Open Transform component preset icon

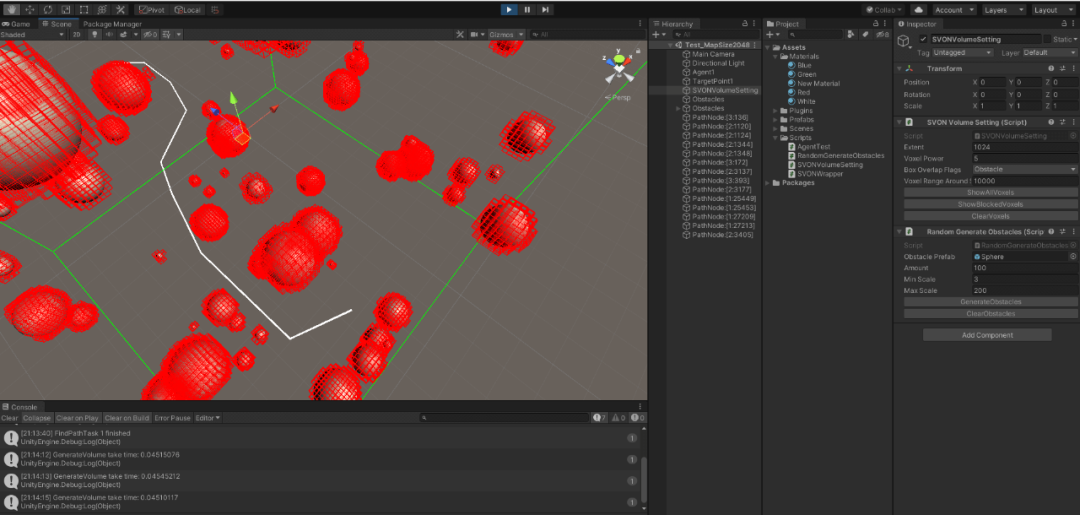[1062, 68]
